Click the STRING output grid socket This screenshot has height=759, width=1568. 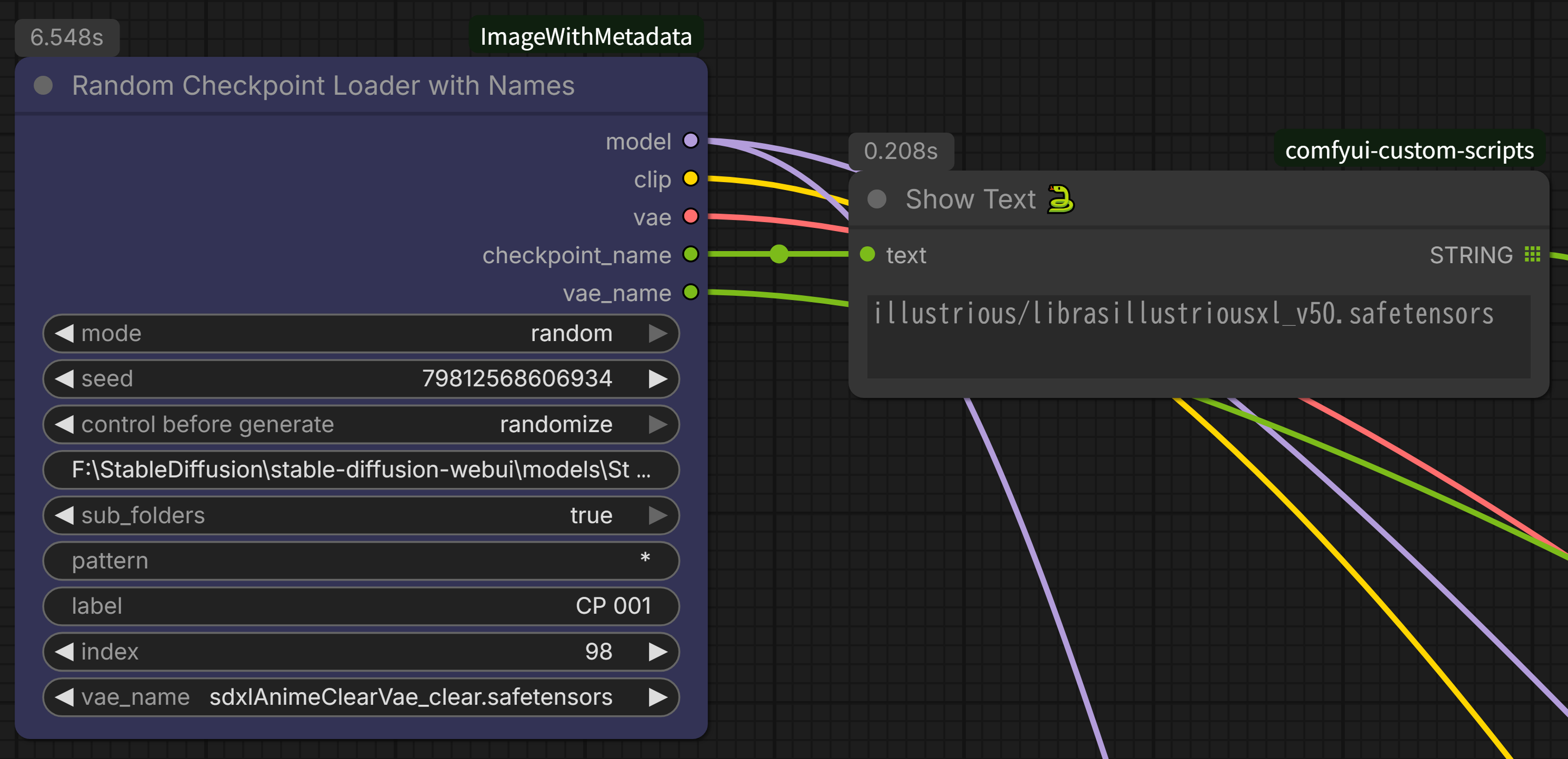[x=1532, y=254]
